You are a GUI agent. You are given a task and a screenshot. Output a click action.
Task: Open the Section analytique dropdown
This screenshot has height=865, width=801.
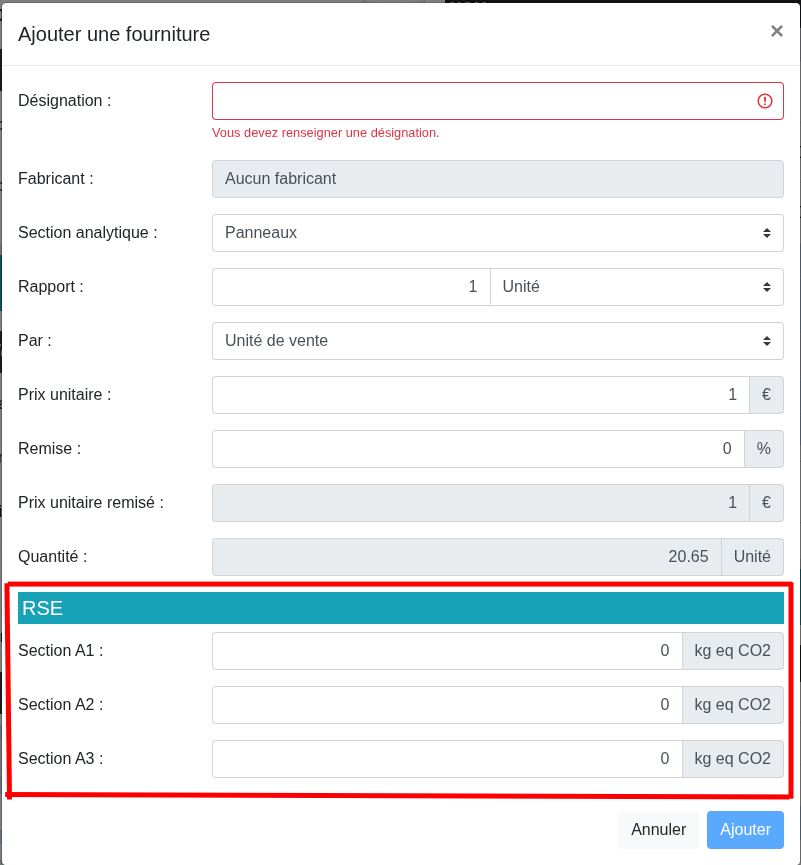[497, 233]
